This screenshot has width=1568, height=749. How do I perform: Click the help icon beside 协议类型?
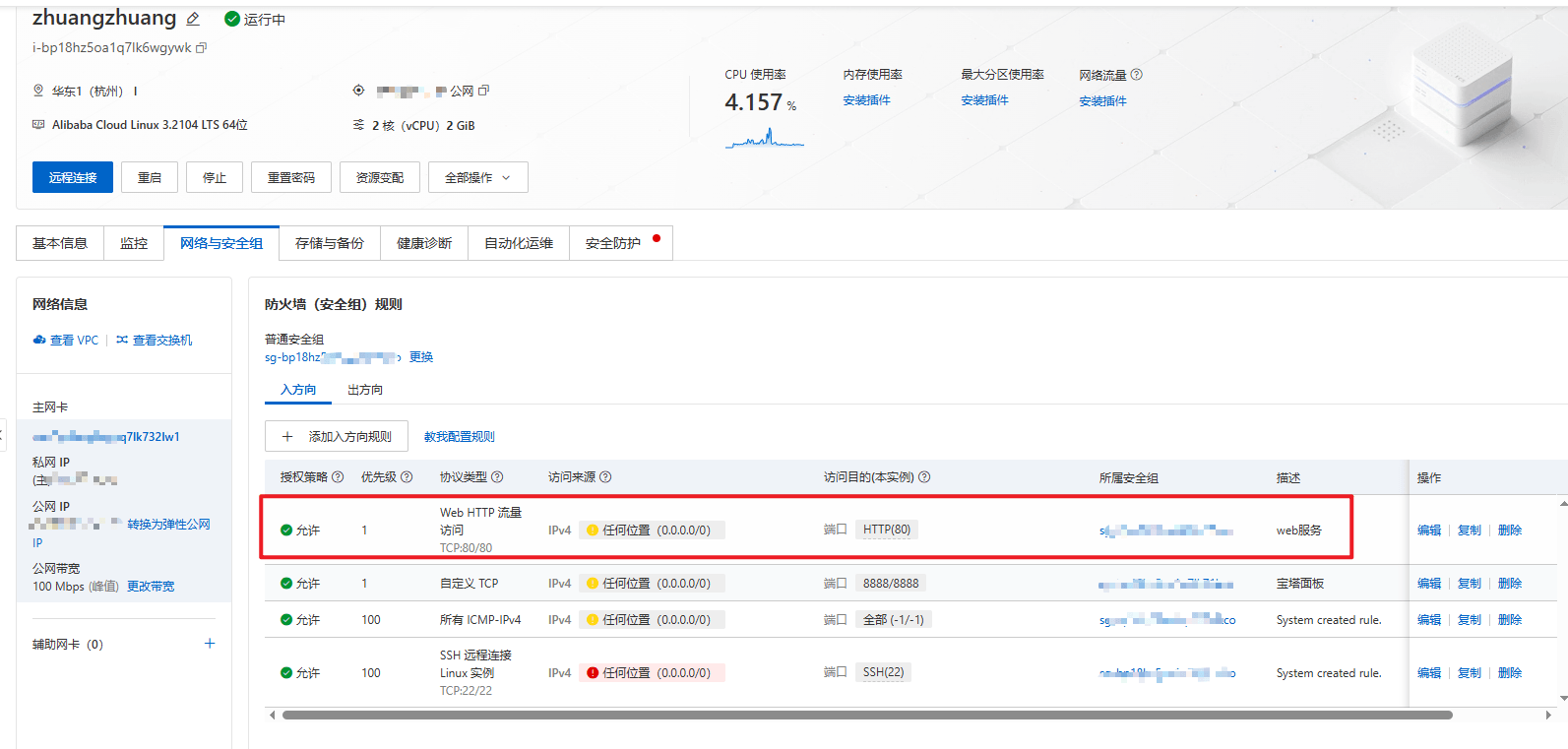coord(497,477)
